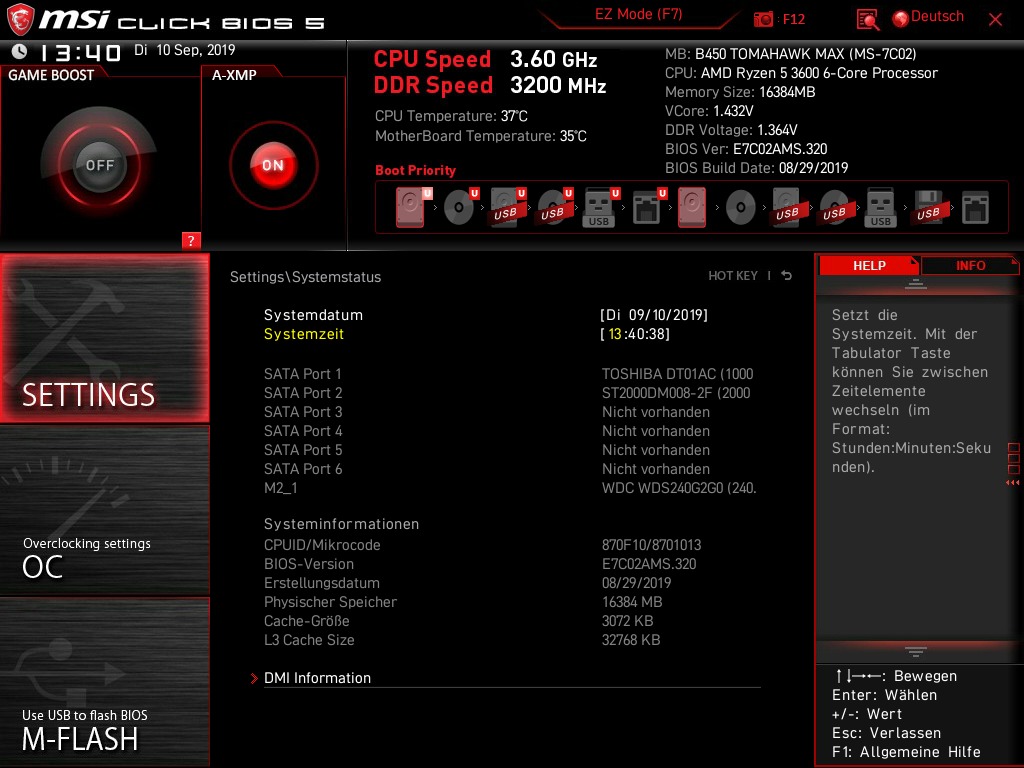
Task: Click the CPU Speed 3.60 GHz readout
Action: [x=485, y=59]
